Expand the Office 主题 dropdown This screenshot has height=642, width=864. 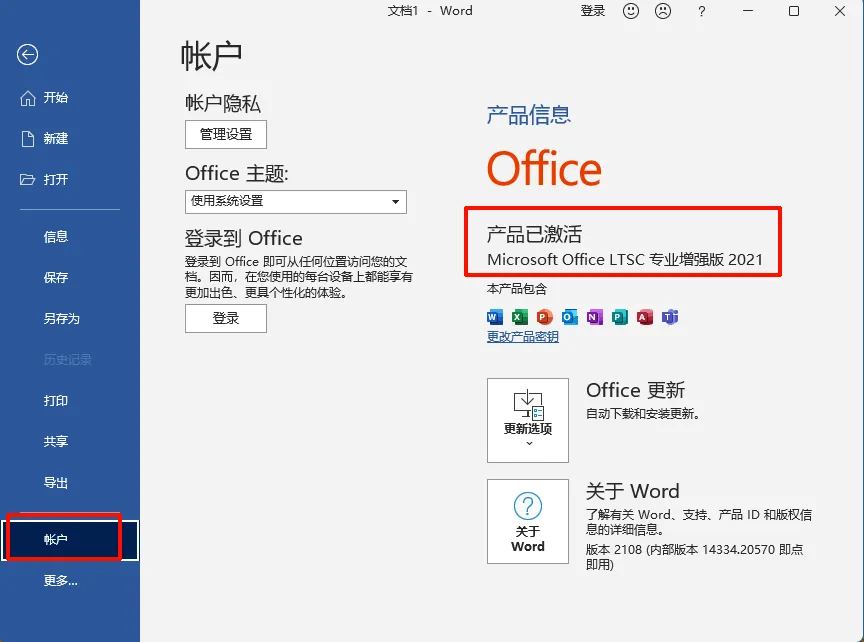[296, 202]
